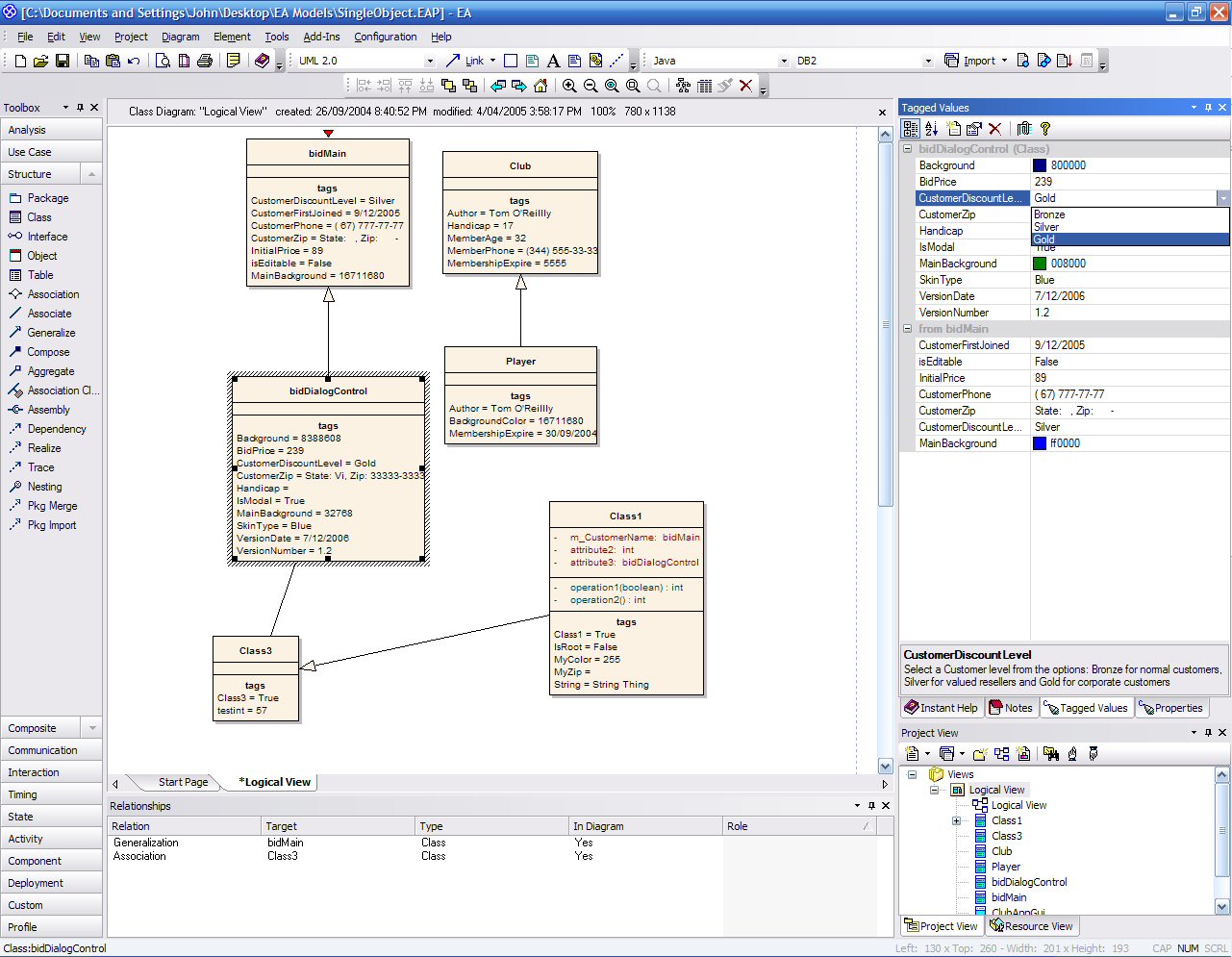Click the red X delete icon in Tagged Values

tap(995, 128)
